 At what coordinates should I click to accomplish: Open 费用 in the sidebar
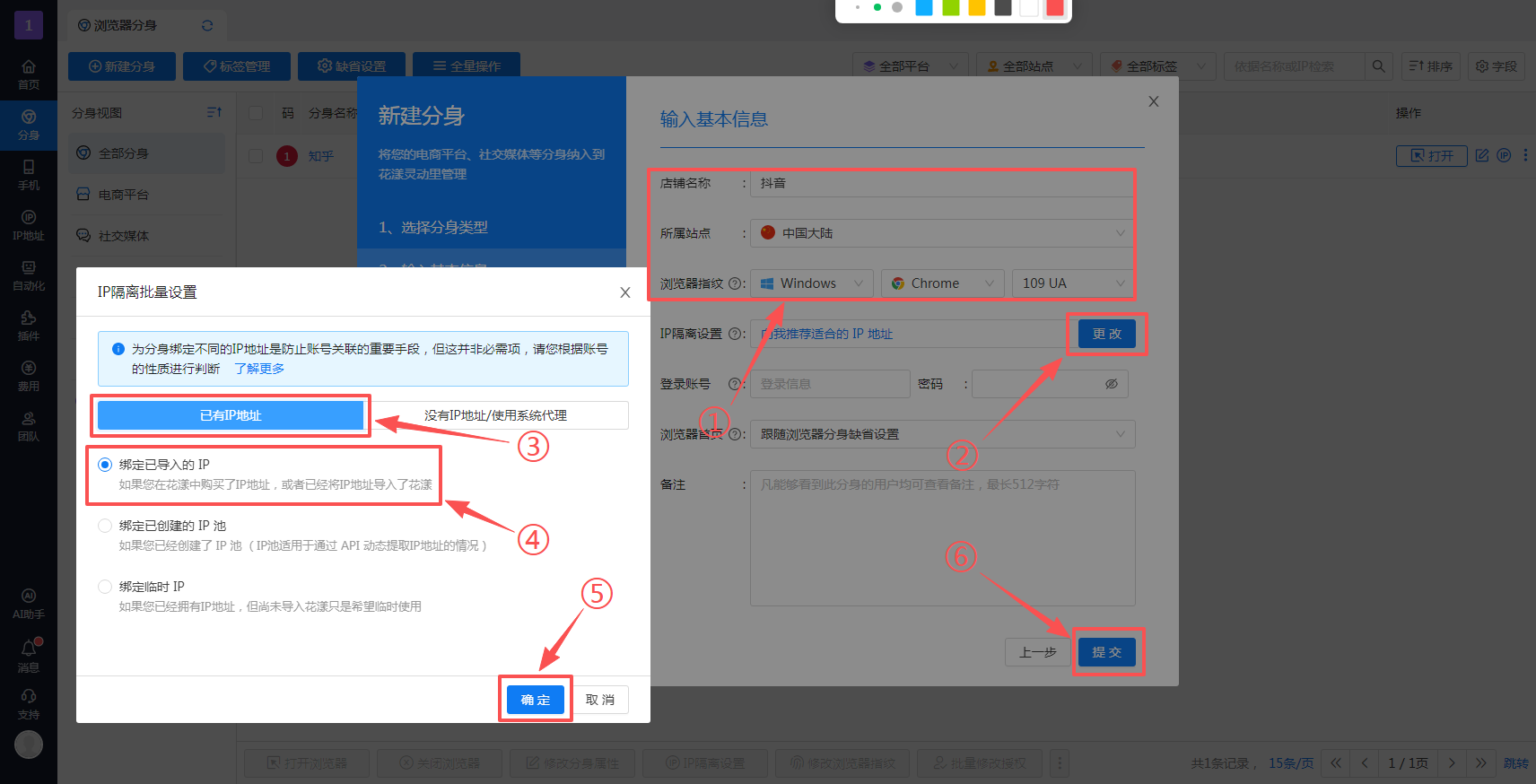pos(29,376)
